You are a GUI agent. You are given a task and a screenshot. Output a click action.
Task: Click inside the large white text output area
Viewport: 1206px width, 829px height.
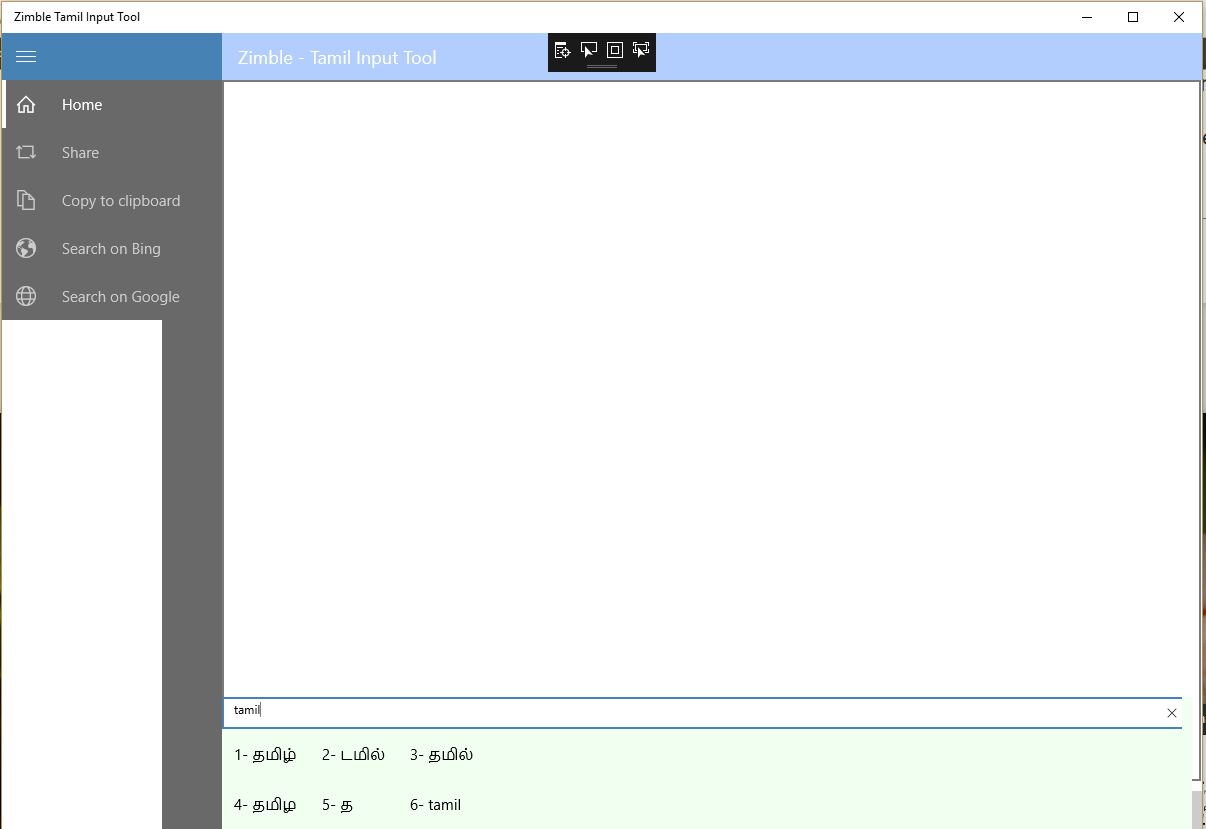pos(711,389)
